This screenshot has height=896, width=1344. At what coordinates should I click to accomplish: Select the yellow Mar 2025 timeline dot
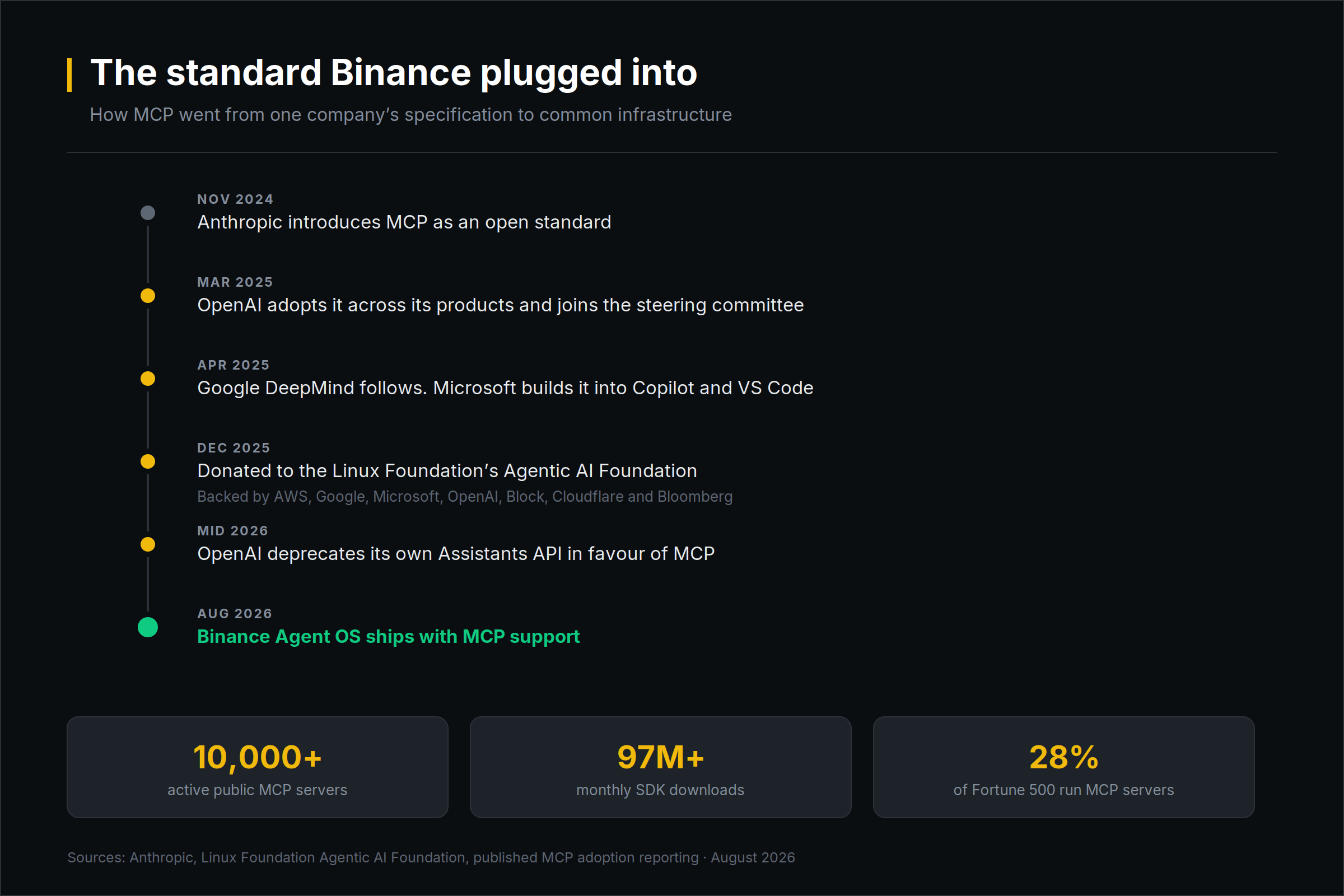point(148,296)
